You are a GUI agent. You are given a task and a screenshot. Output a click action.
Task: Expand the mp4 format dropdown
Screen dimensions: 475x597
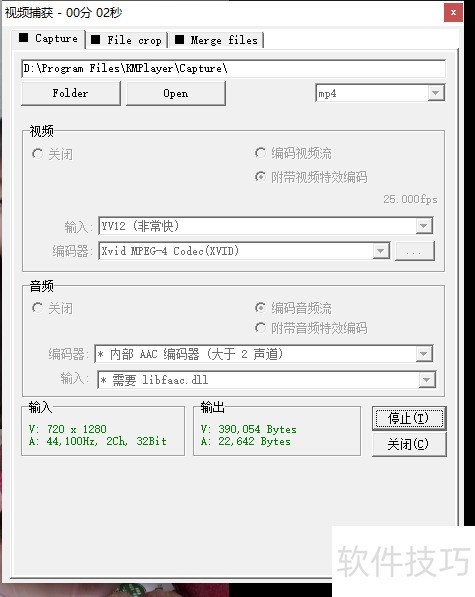[x=380, y=93]
